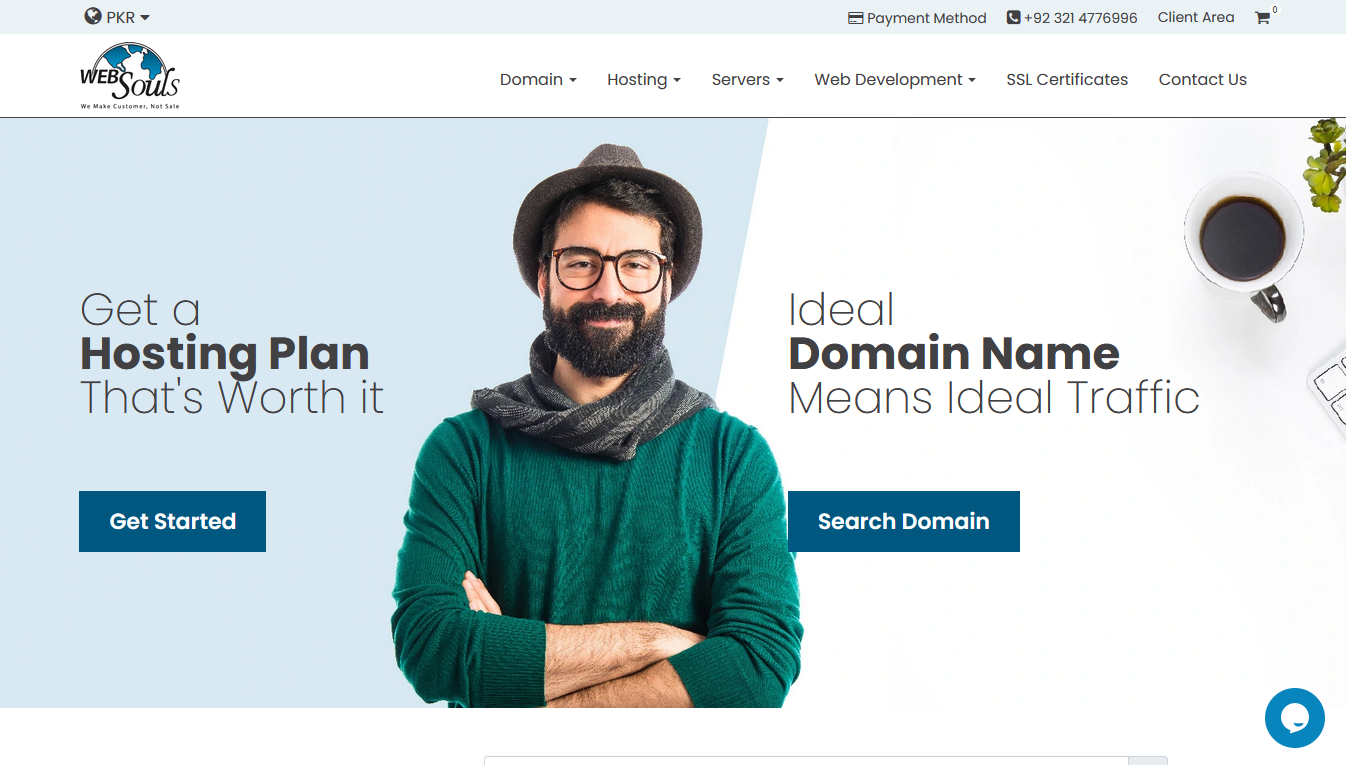Click the credit card Payment Method icon
1346x765 pixels.
coord(855,18)
